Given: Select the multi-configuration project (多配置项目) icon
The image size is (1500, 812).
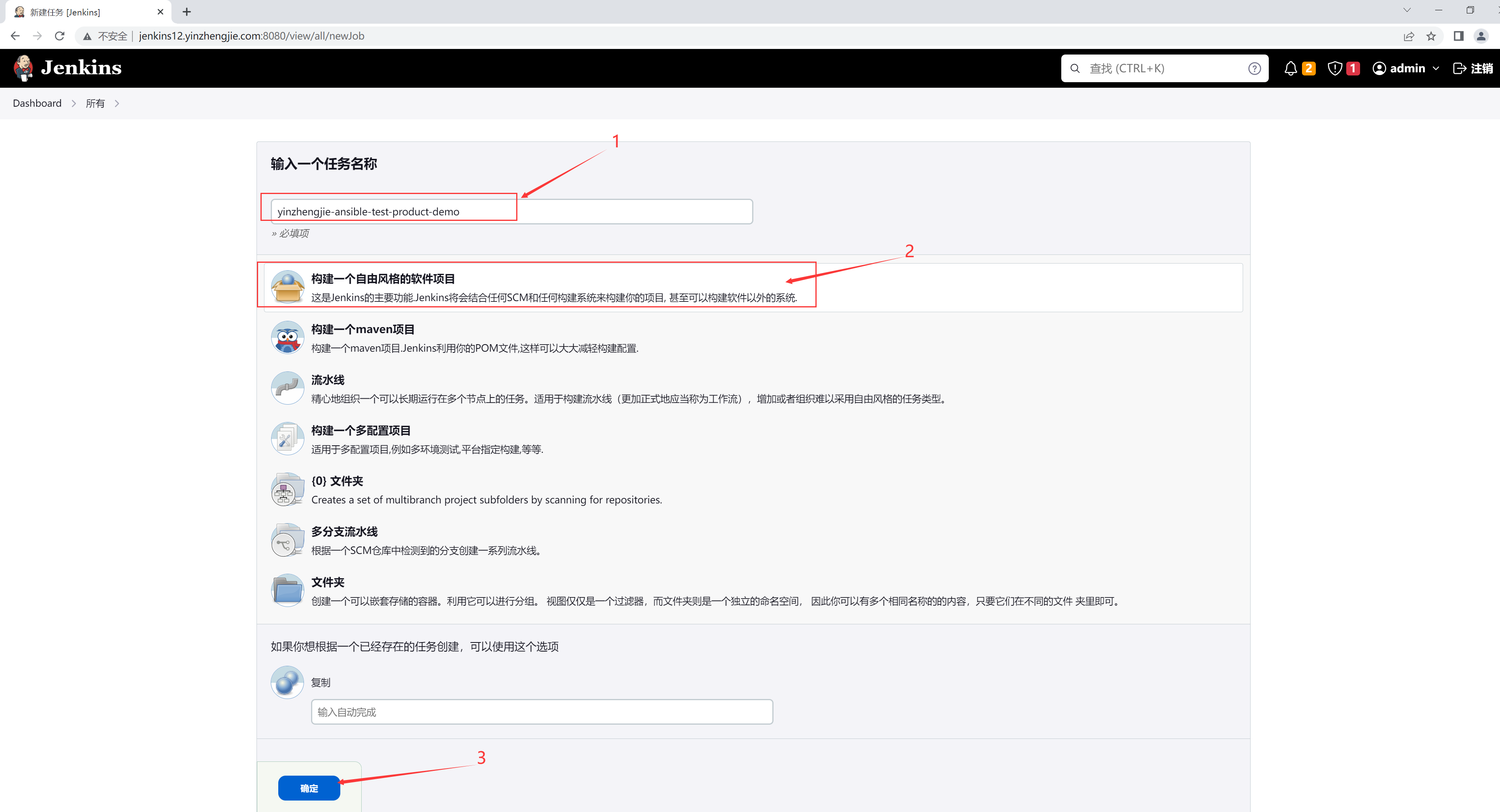Looking at the screenshot, I should tap(287, 439).
